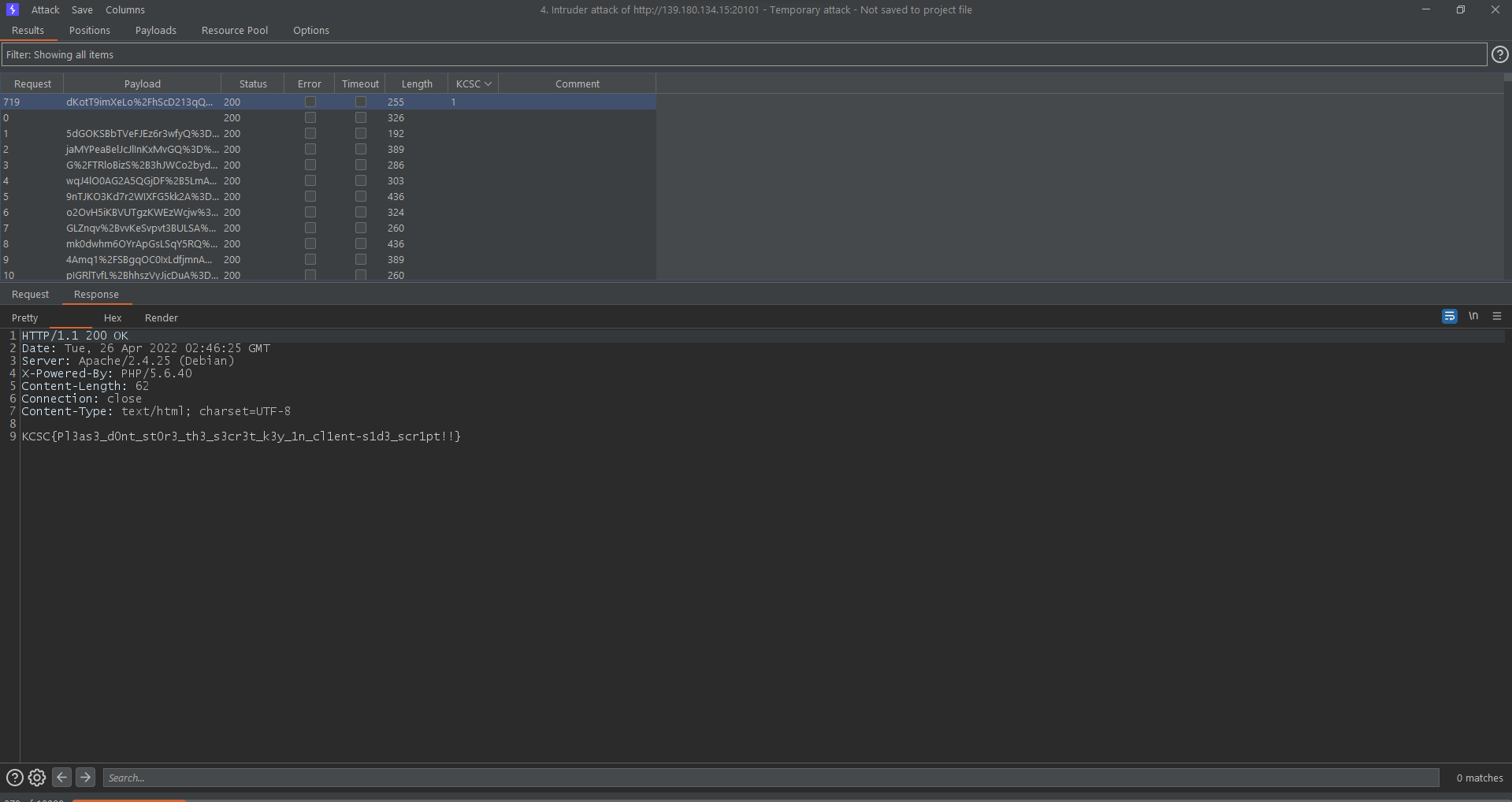Image resolution: width=1512 pixels, height=802 pixels.
Task: Select the Hex view tab
Action: [113, 317]
